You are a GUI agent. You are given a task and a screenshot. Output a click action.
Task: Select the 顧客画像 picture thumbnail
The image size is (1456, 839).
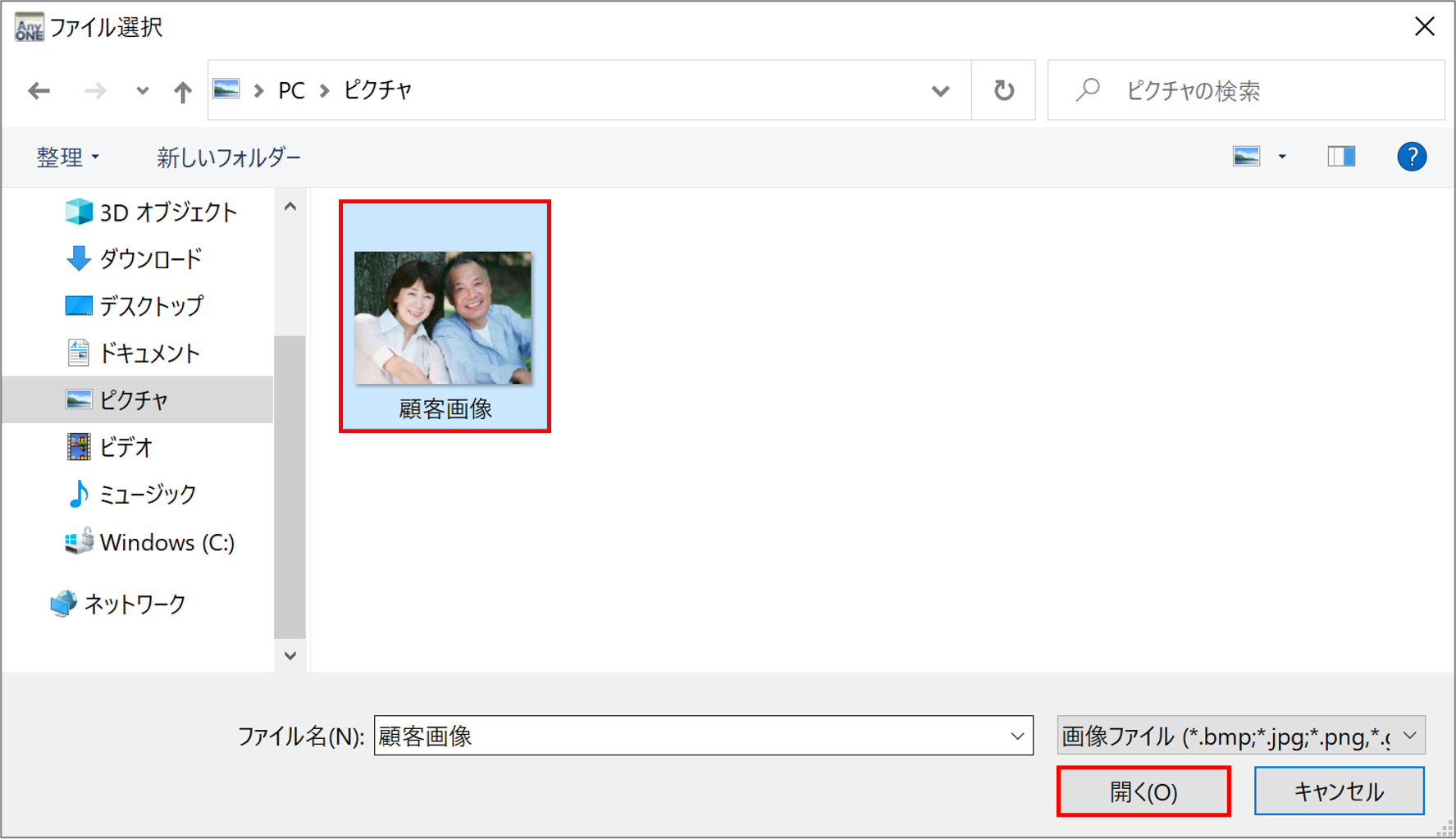click(444, 317)
